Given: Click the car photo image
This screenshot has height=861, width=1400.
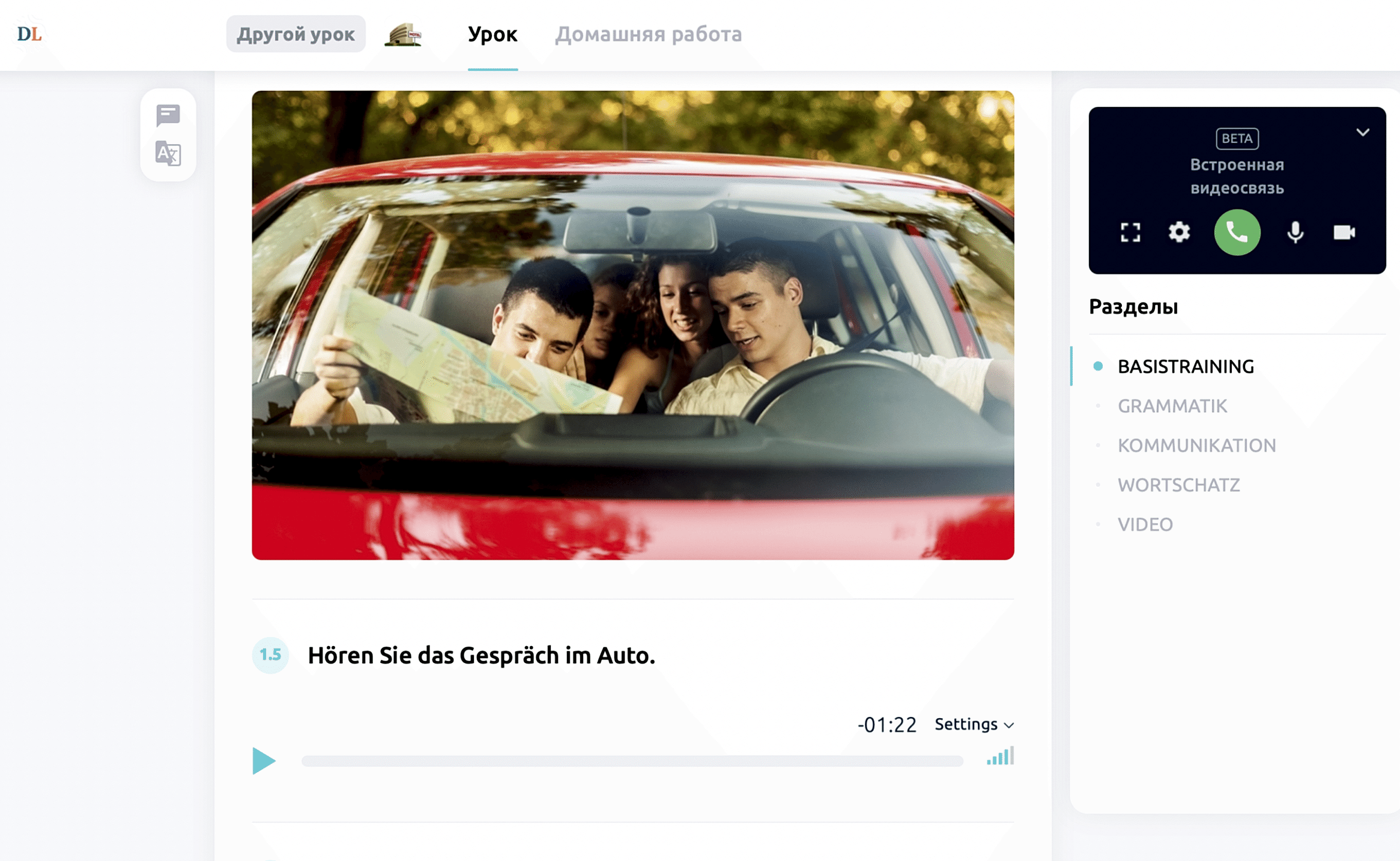Looking at the screenshot, I should coord(633,325).
